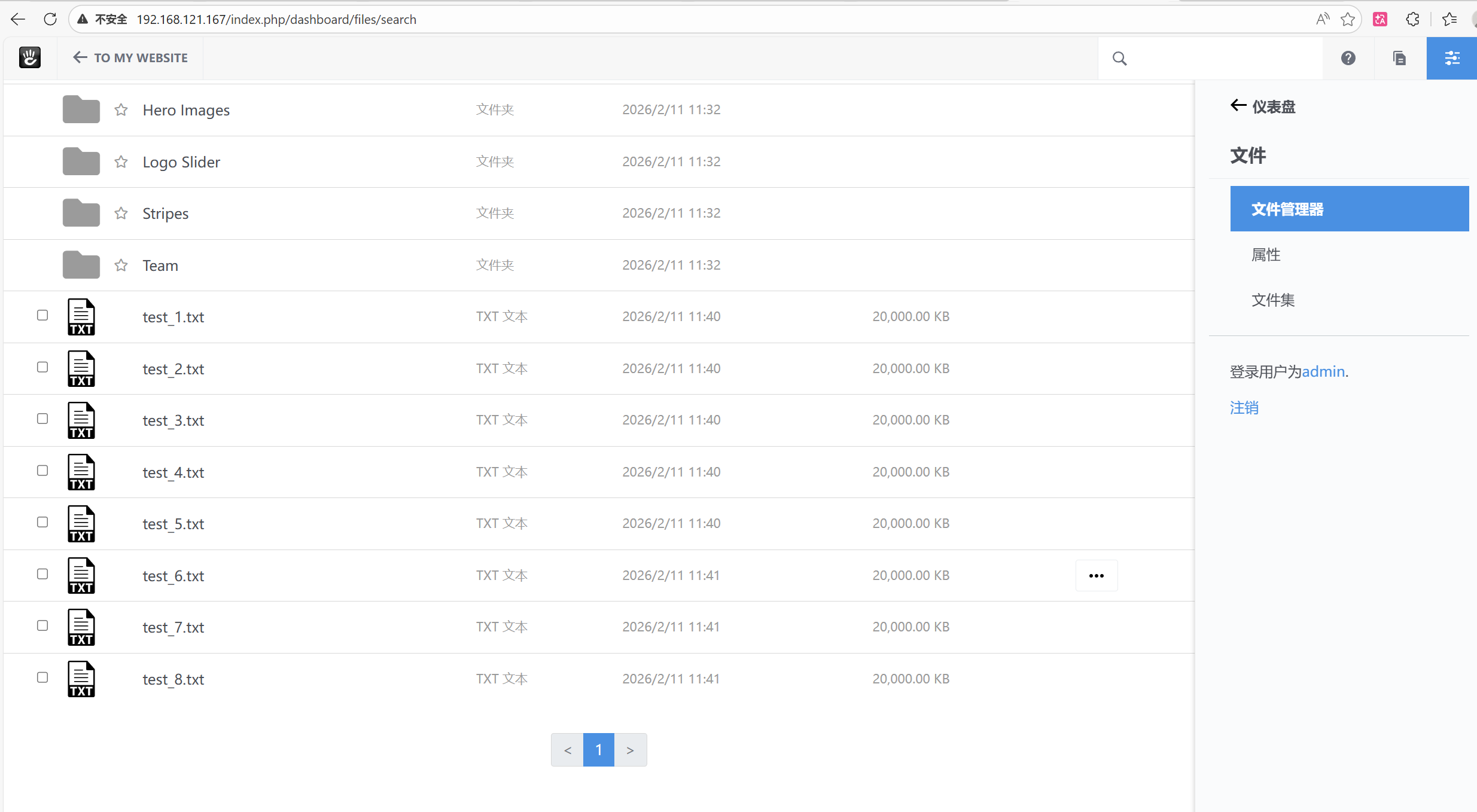
Task: Click the help question mark icon
Action: [1348, 58]
